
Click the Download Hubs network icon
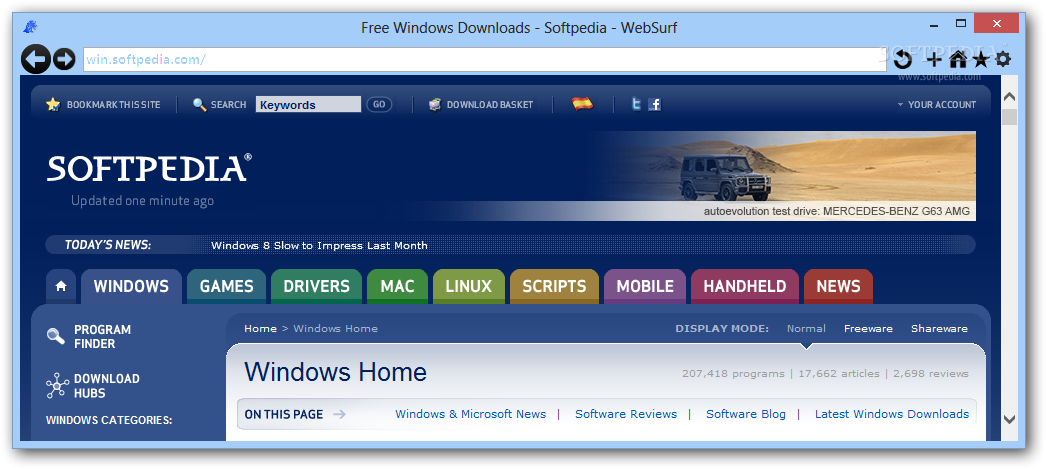point(57,386)
